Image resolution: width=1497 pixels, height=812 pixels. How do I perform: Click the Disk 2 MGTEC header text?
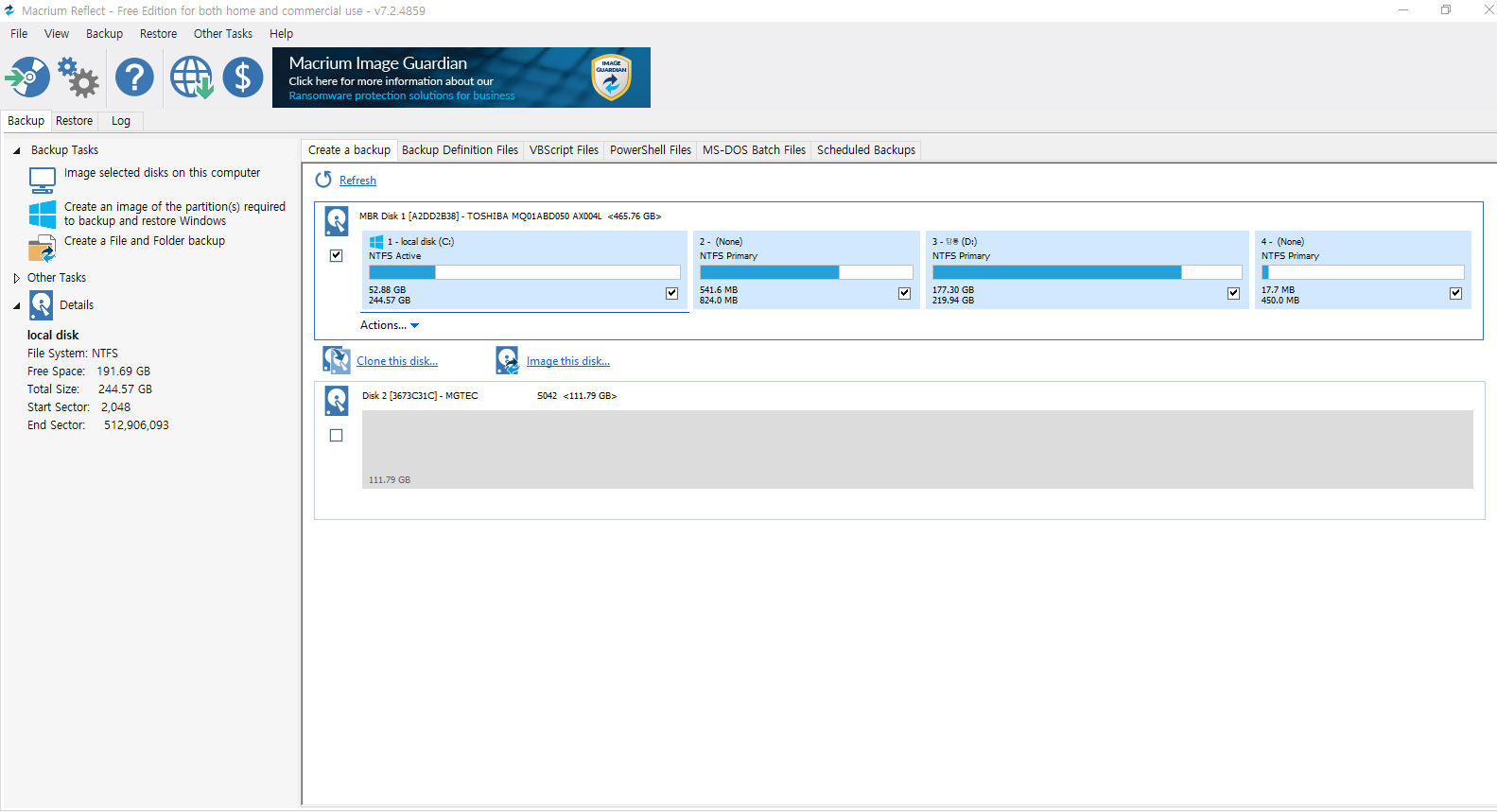(x=489, y=396)
